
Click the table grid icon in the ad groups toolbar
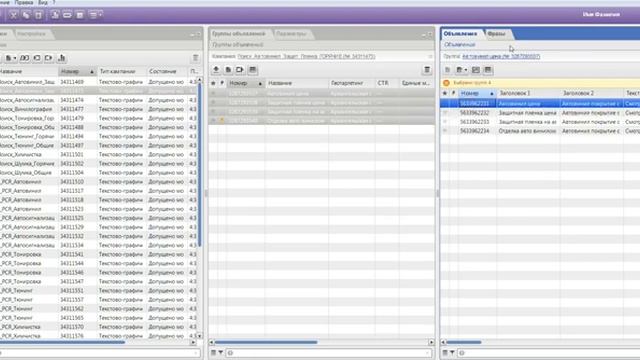(253, 70)
